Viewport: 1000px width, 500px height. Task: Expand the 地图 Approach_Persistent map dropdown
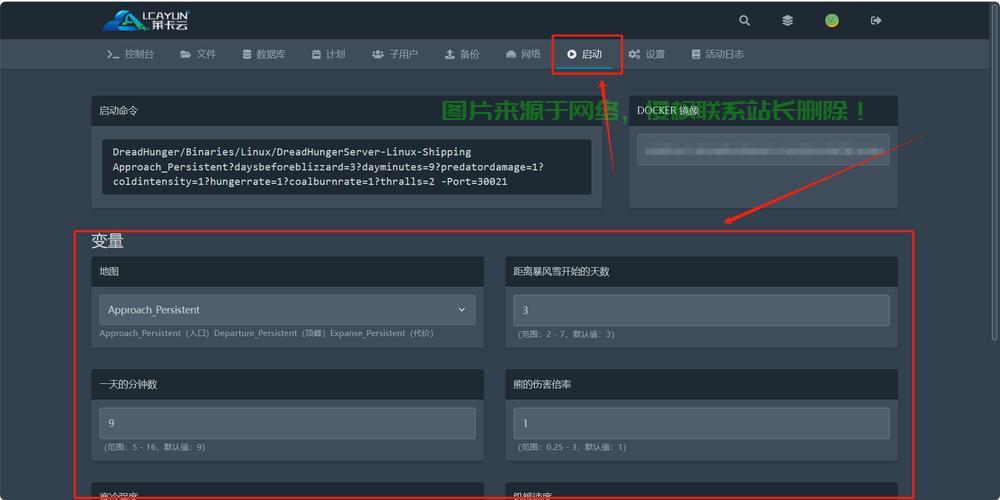[x=287, y=310]
